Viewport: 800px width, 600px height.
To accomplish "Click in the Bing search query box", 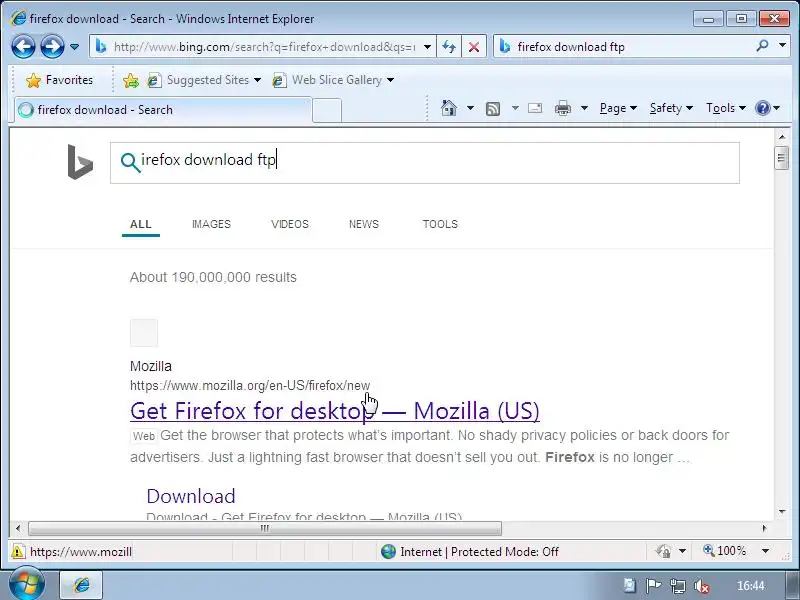I will click(424, 163).
